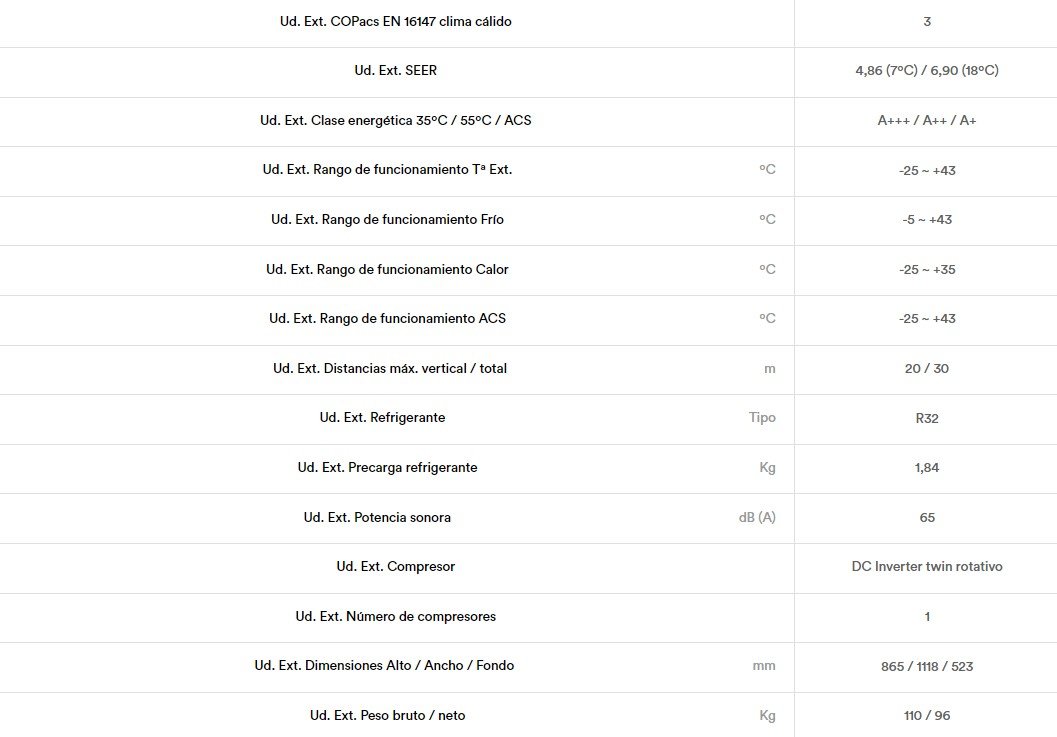Screen dimensions: 1057x737
Task: Click the energy class value A+++ / A++ / A+
Action: 927,120
